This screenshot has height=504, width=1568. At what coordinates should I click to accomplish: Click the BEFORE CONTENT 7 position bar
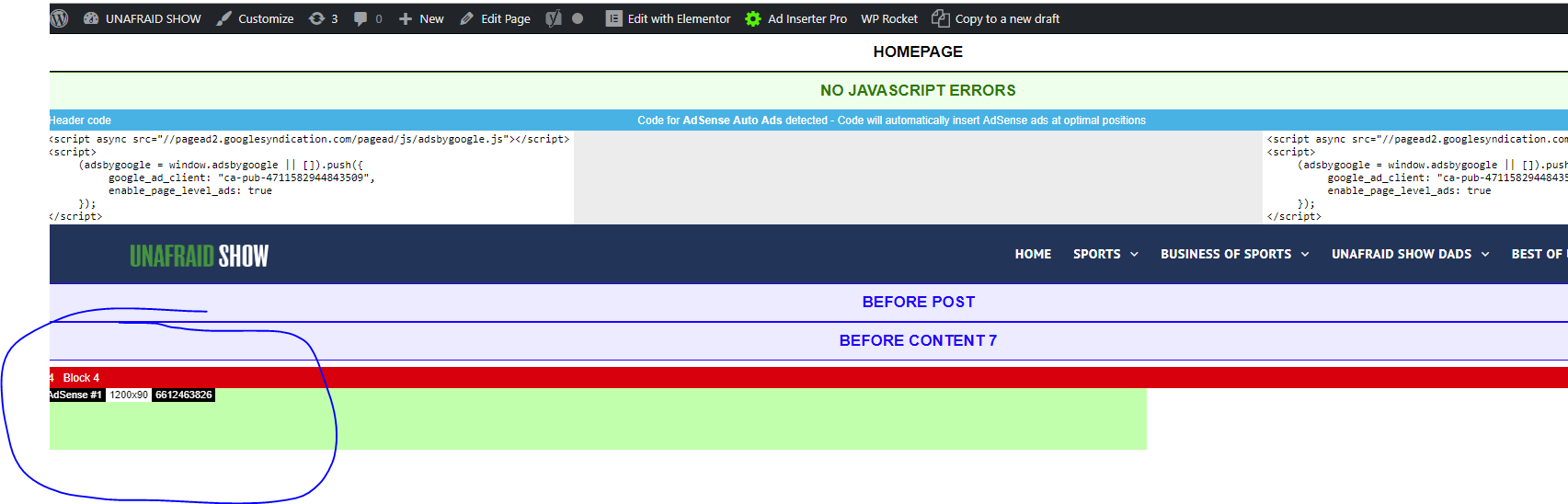[808, 341]
